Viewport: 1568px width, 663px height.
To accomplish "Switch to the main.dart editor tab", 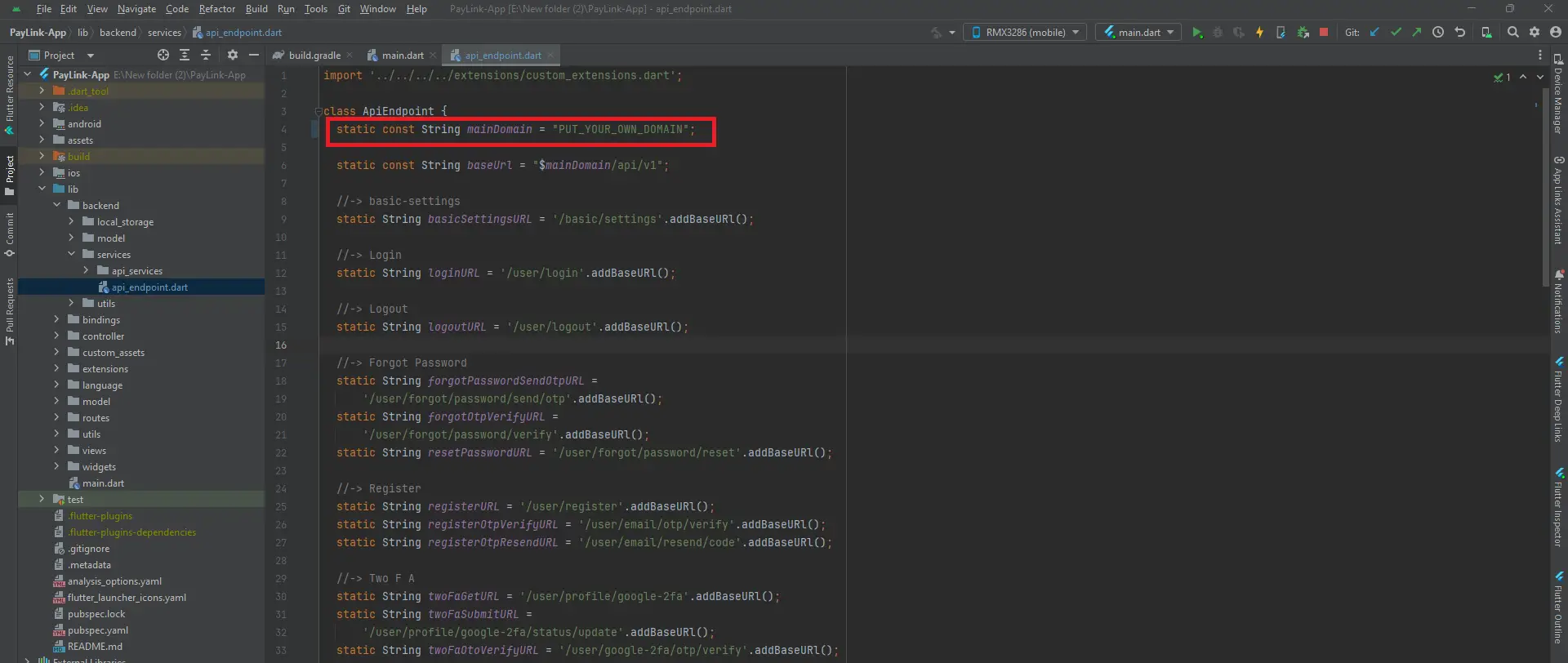I will pos(403,56).
